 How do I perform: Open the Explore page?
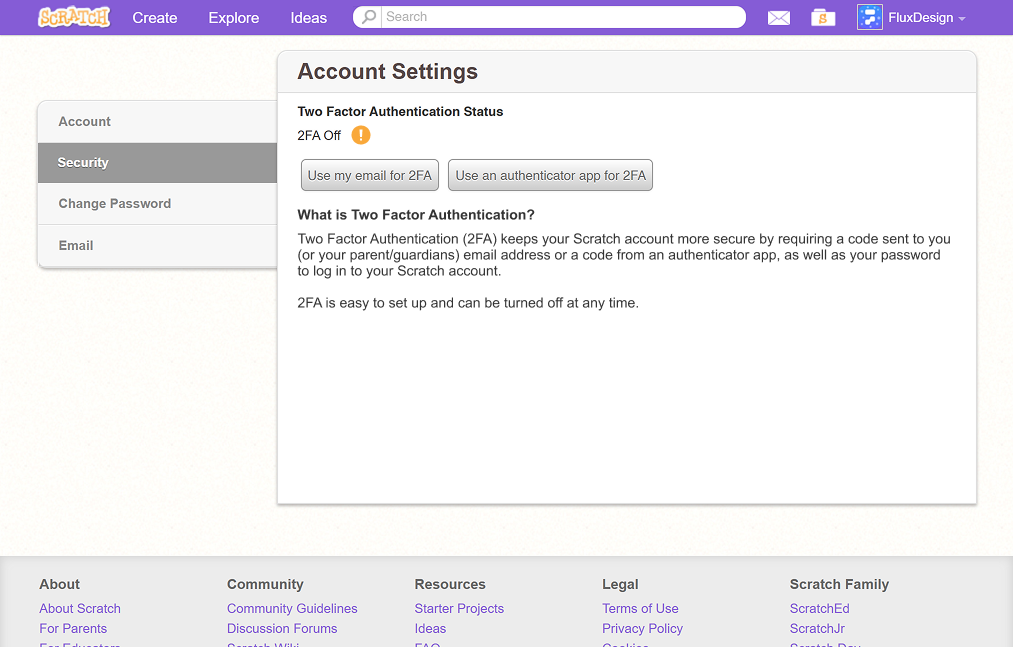pos(234,17)
